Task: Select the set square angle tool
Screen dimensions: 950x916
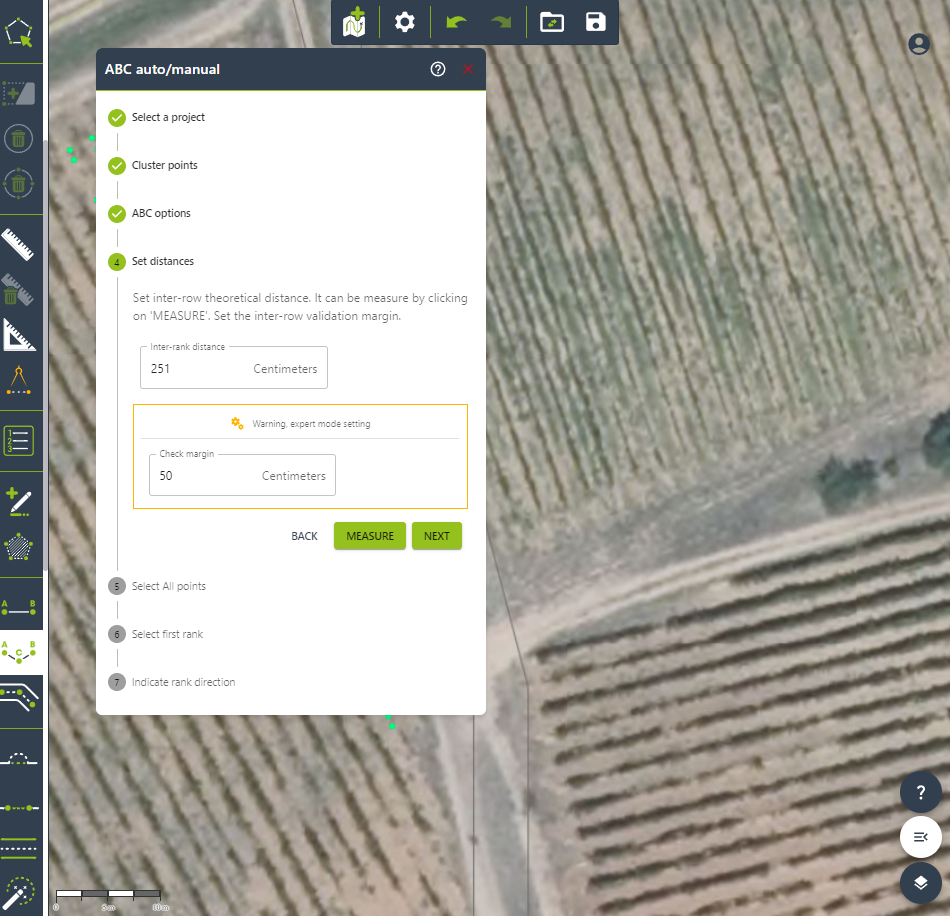Action: [19, 336]
